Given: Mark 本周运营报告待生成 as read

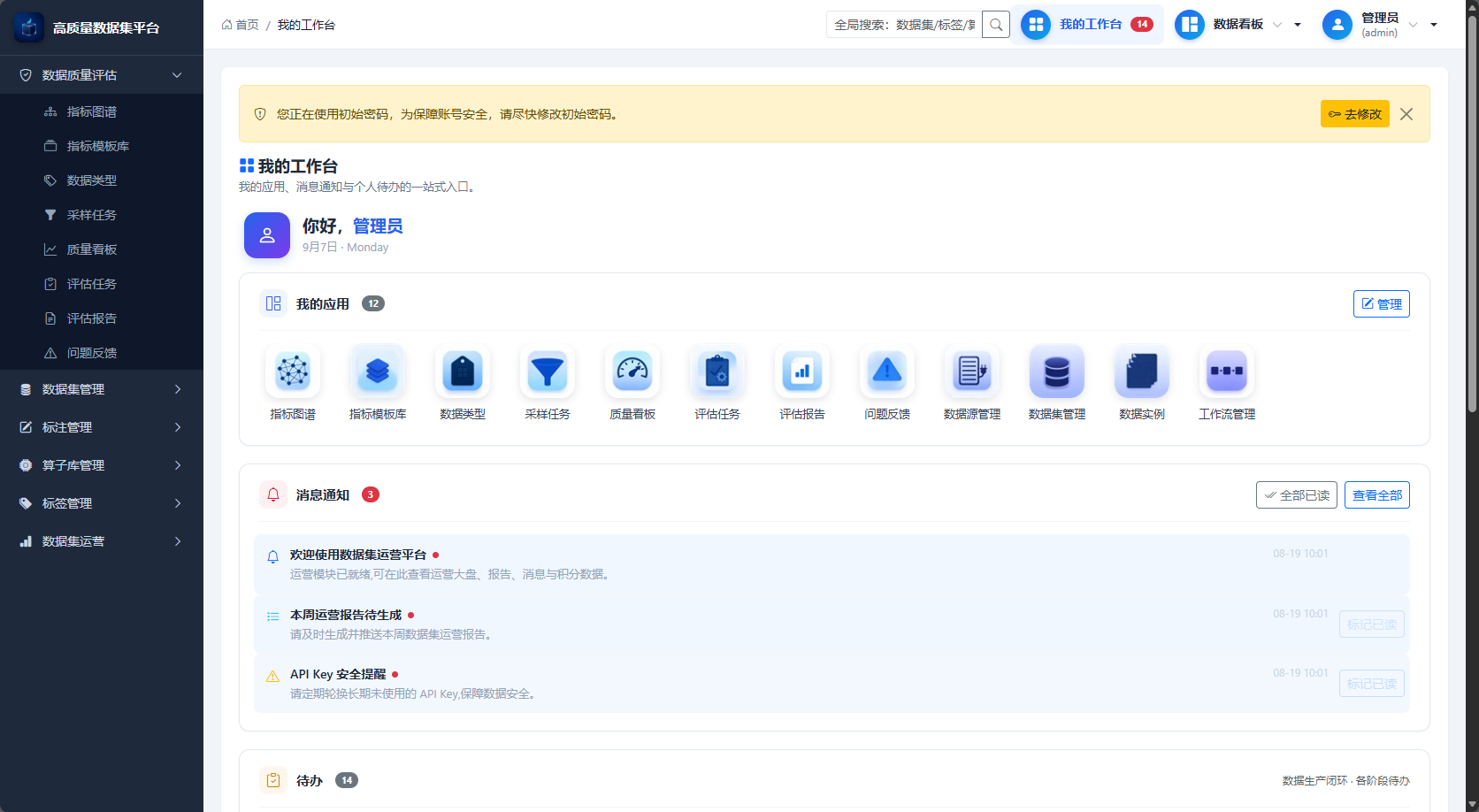Looking at the screenshot, I should pos(1372,624).
